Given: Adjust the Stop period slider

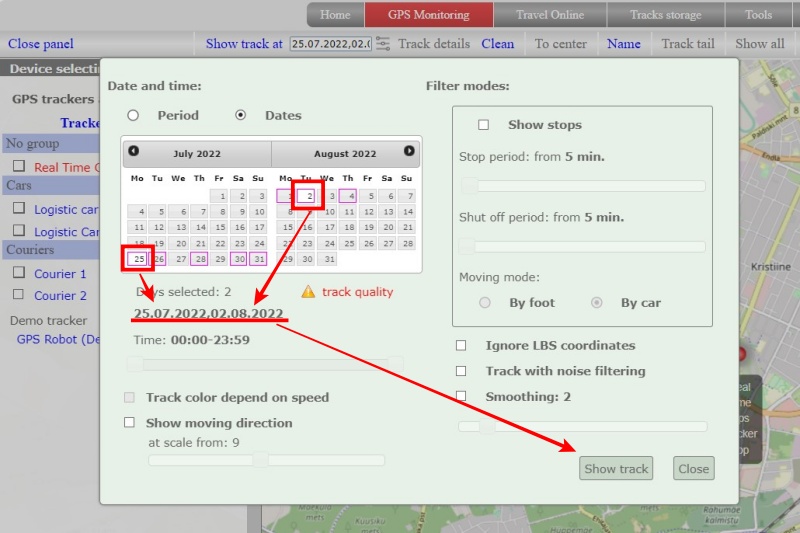Looking at the screenshot, I should [x=470, y=186].
